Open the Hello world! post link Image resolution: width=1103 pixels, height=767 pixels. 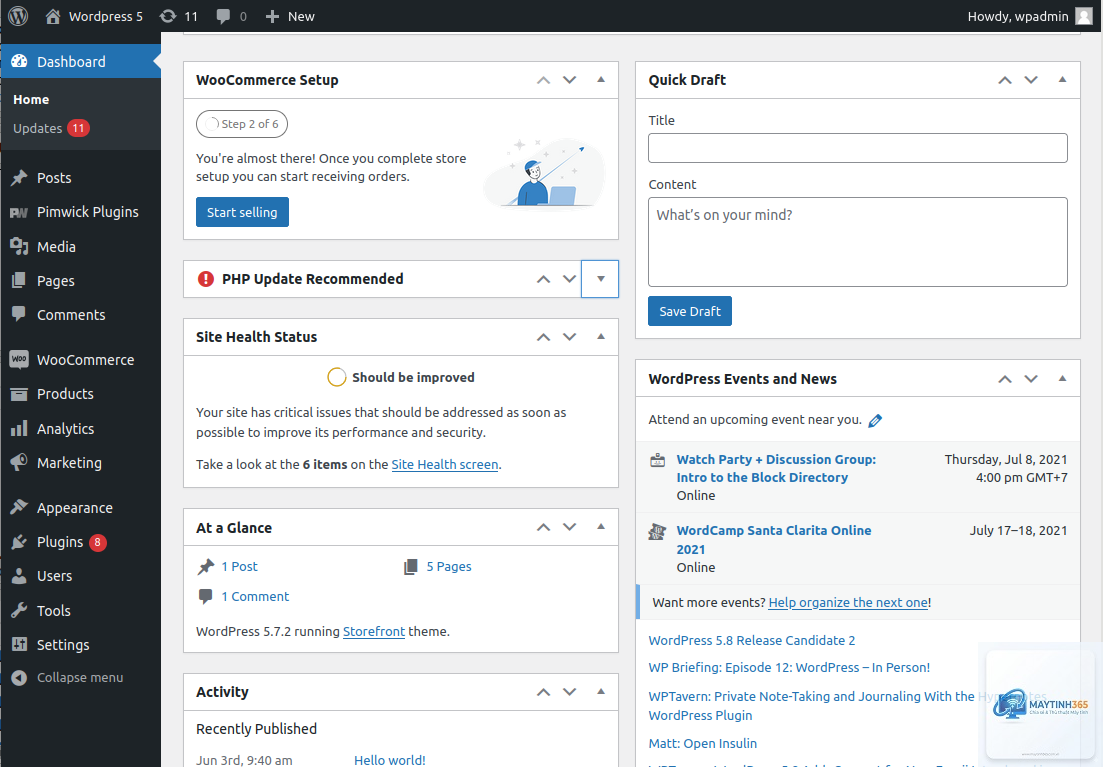390,760
